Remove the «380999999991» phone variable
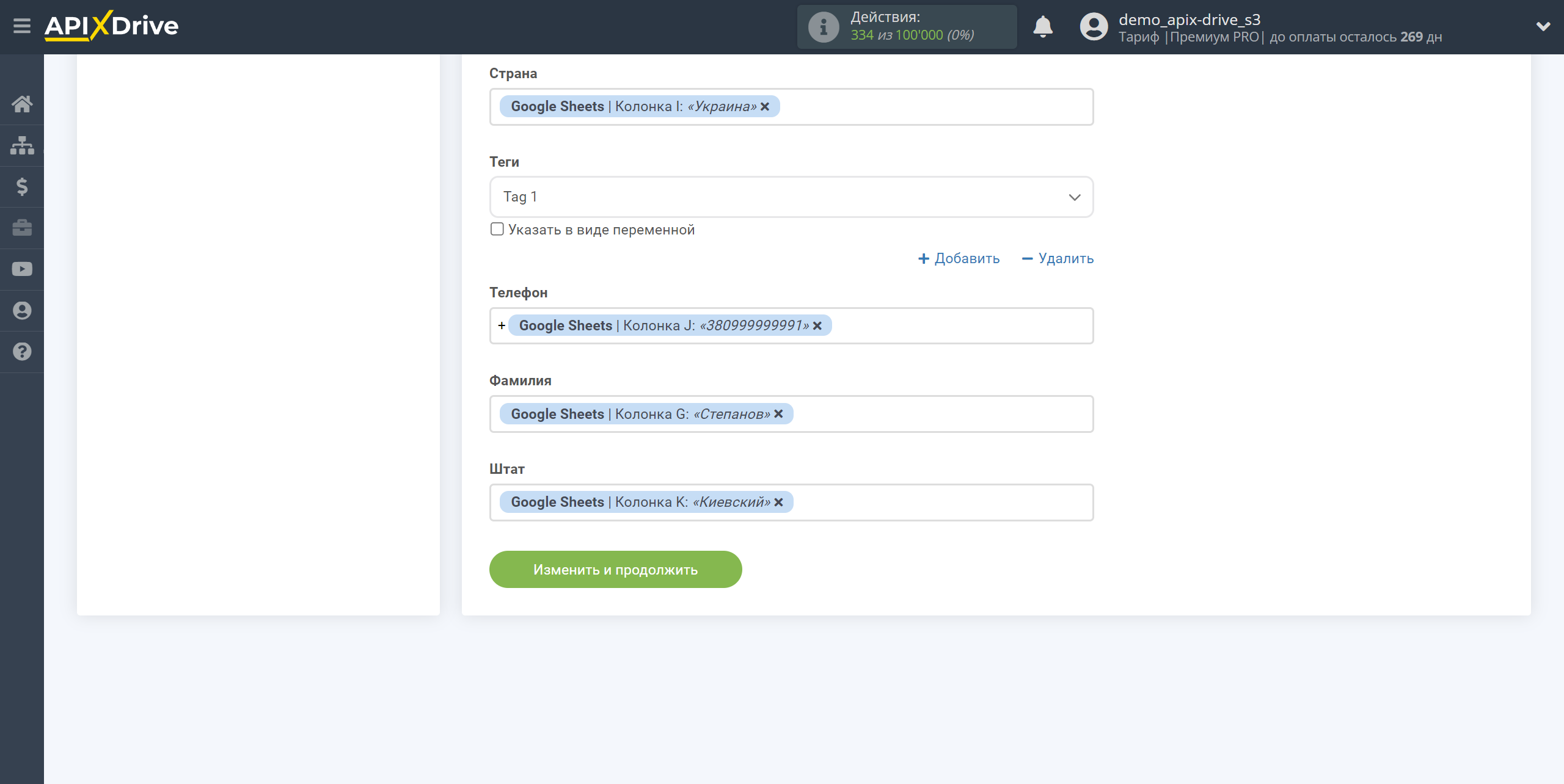The image size is (1564, 784). 817,325
